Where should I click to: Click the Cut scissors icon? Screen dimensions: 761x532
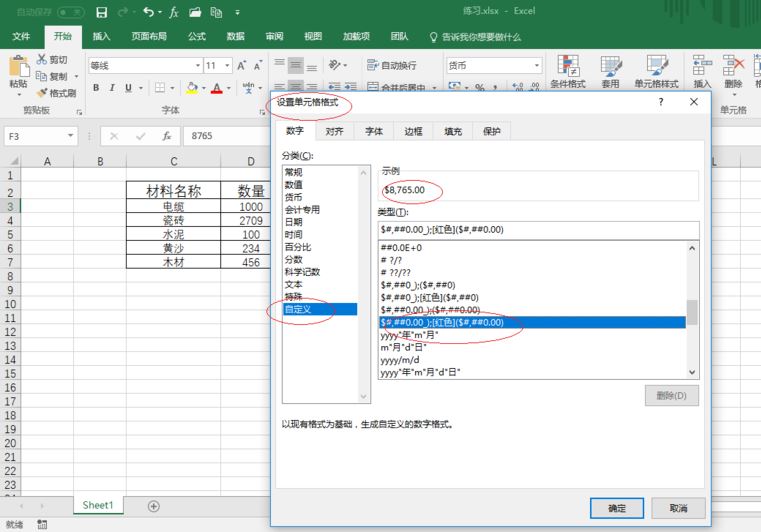(x=42, y=59)
